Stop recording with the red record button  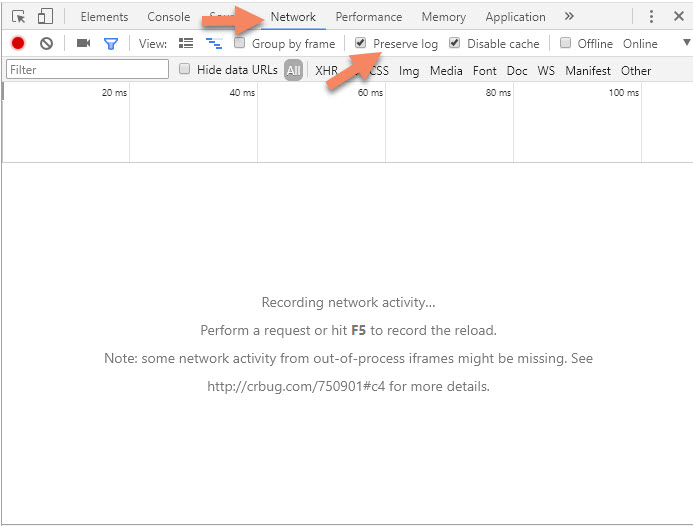(x=18, y=44)
